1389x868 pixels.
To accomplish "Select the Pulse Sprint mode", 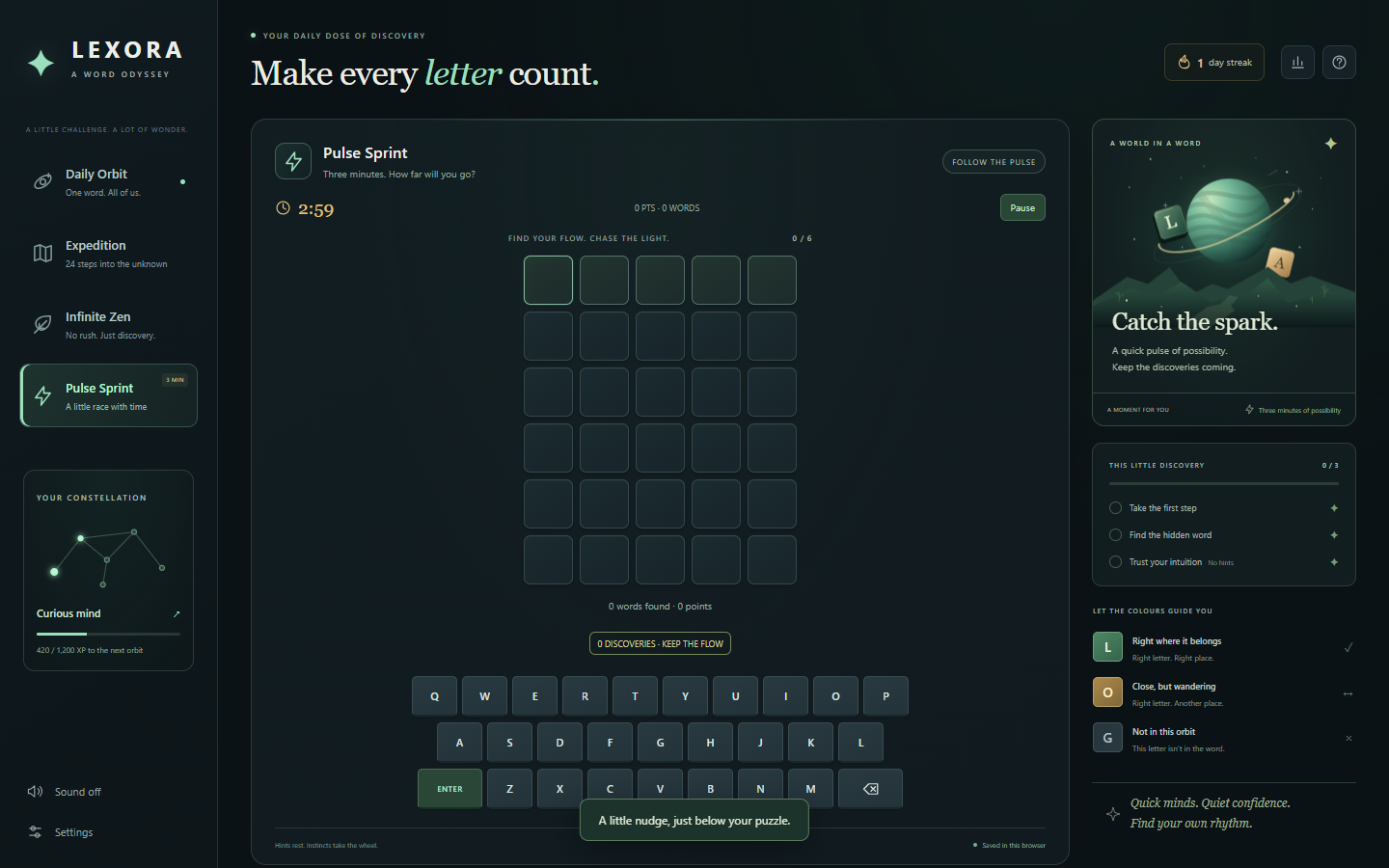I will (x=108, y=395).
